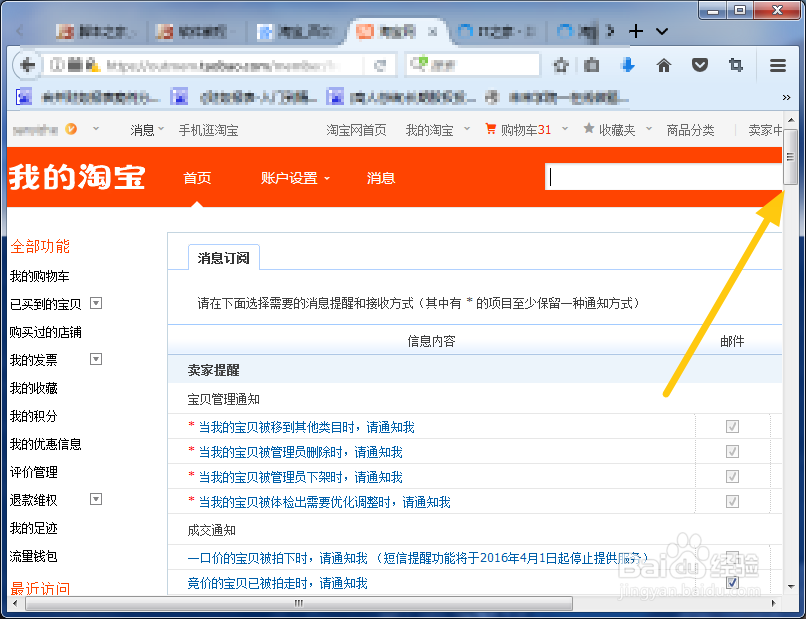Go to 淘宝网首页 link
806x619 pixels.
click(356, 130)
